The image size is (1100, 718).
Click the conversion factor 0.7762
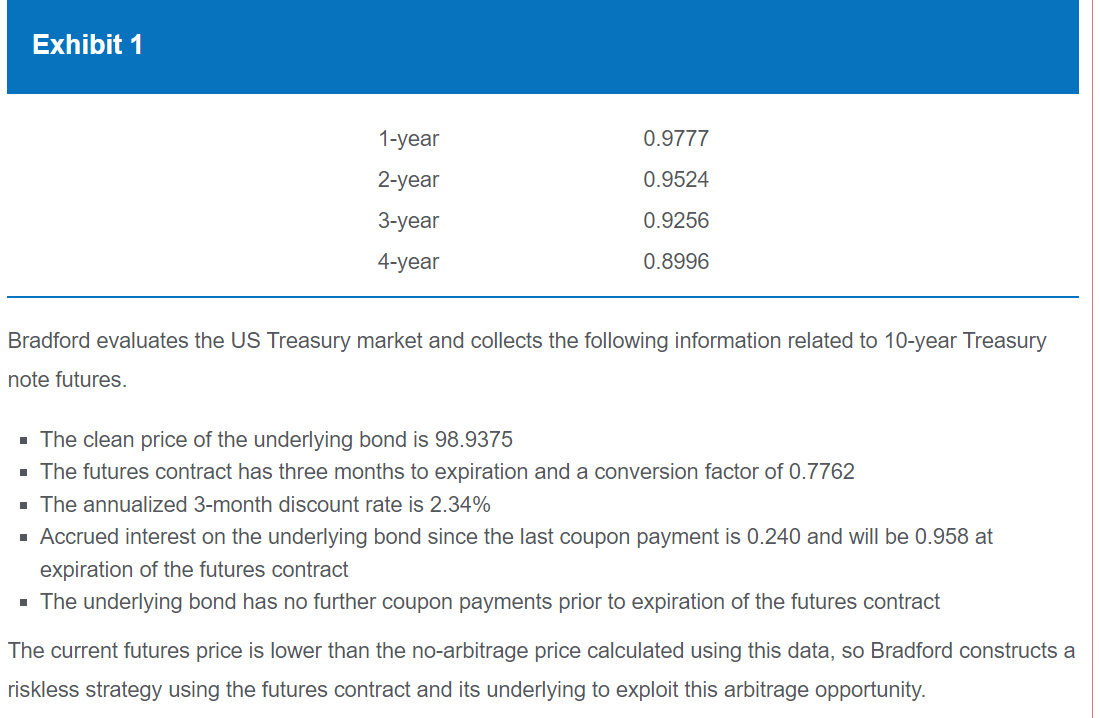tap(822, 472)
